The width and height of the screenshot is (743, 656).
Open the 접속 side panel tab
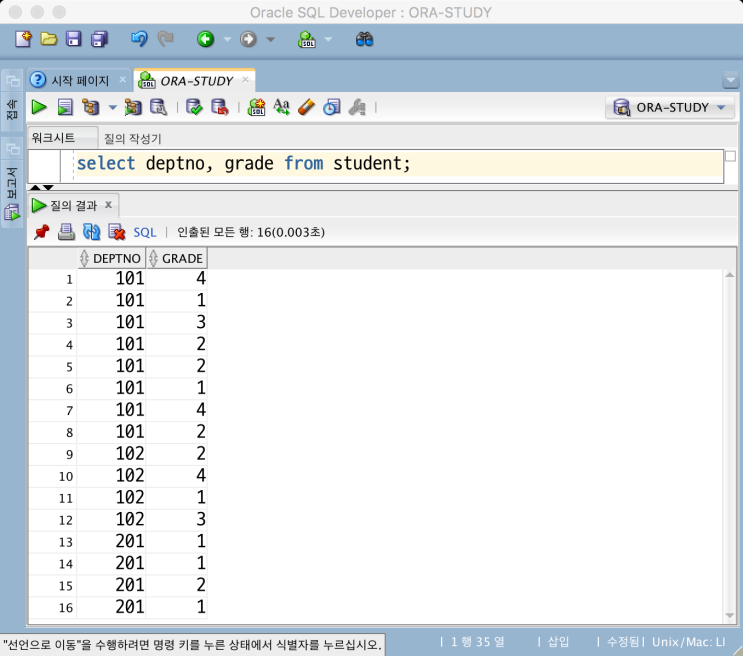point(12,109)
